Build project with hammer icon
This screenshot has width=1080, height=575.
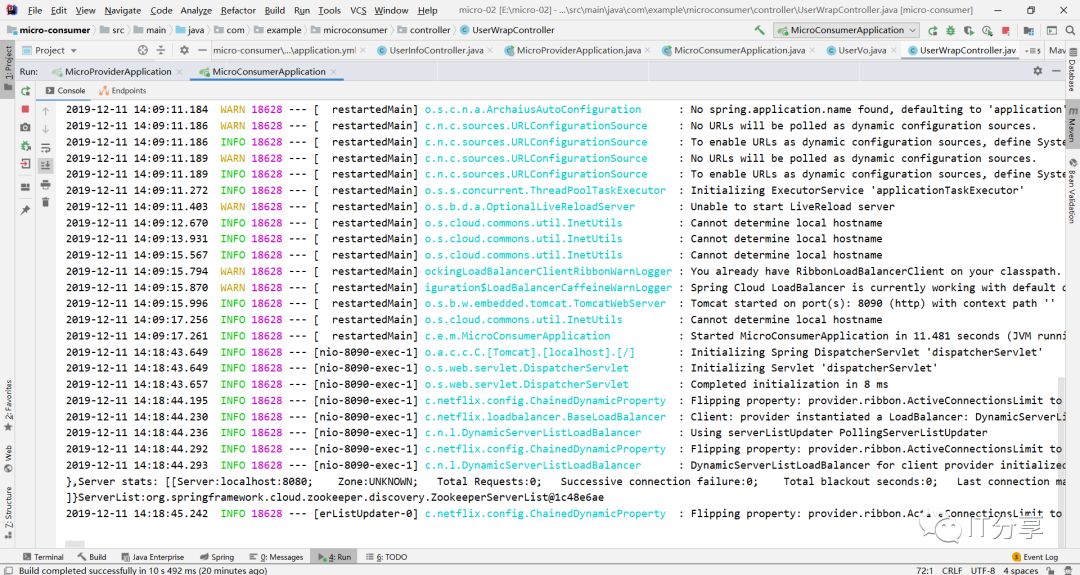759,30
